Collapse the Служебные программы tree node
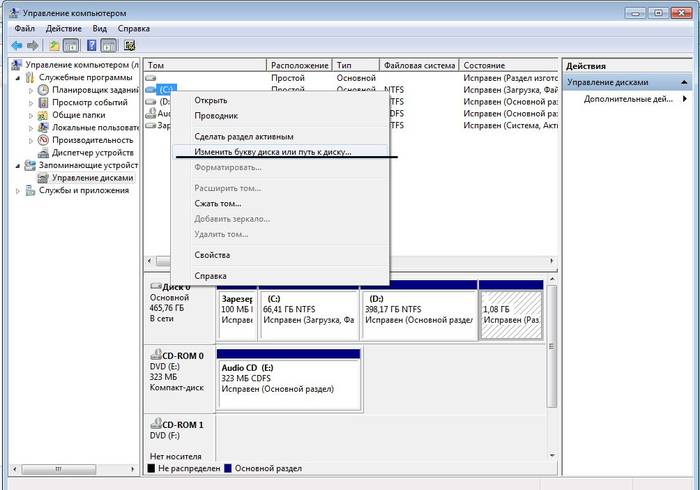The height and width of the screenshot is (490, 700). click(x=17, y=78)
